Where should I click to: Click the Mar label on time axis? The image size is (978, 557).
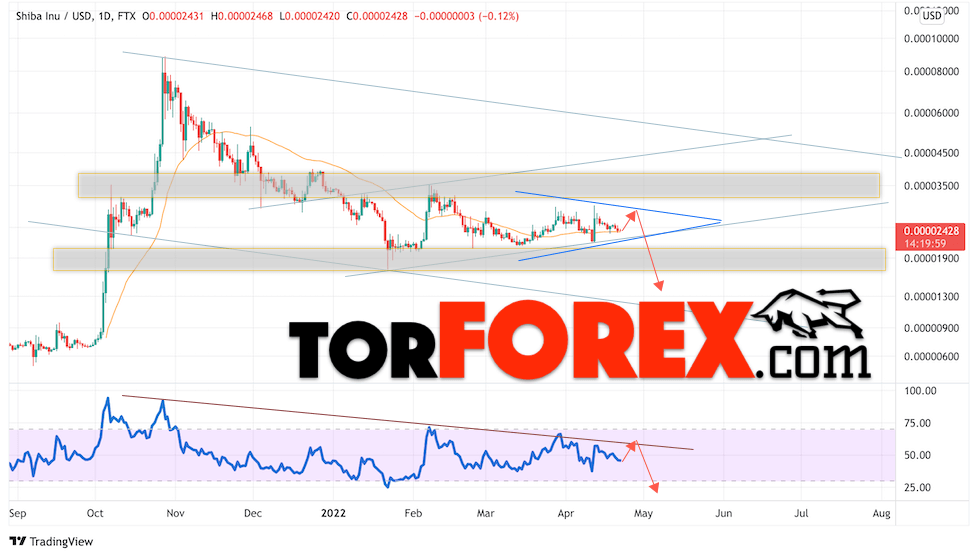[x=485, y=513]
